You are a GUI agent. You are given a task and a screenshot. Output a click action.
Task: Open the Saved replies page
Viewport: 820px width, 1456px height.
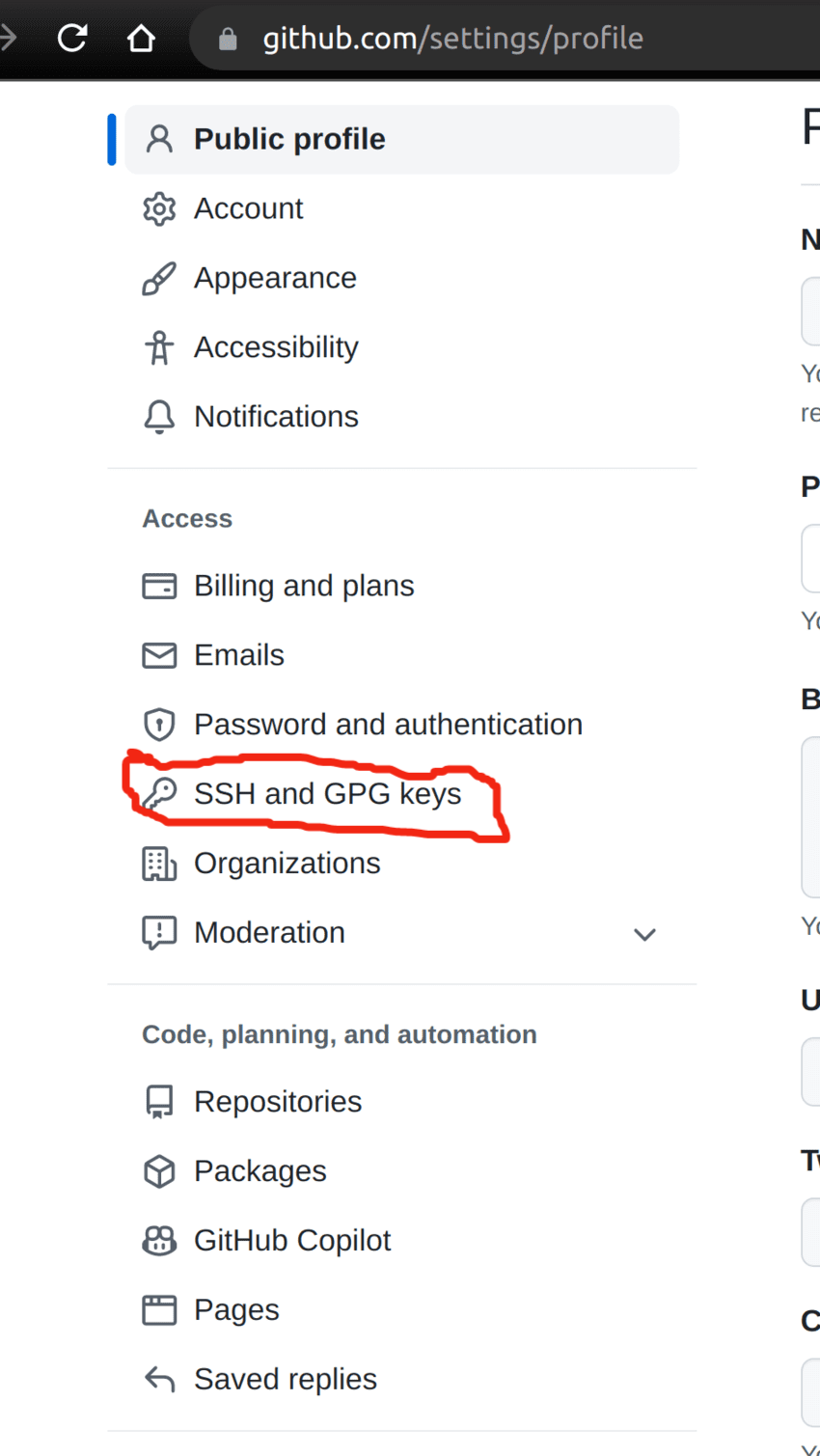coord(286,1379)
